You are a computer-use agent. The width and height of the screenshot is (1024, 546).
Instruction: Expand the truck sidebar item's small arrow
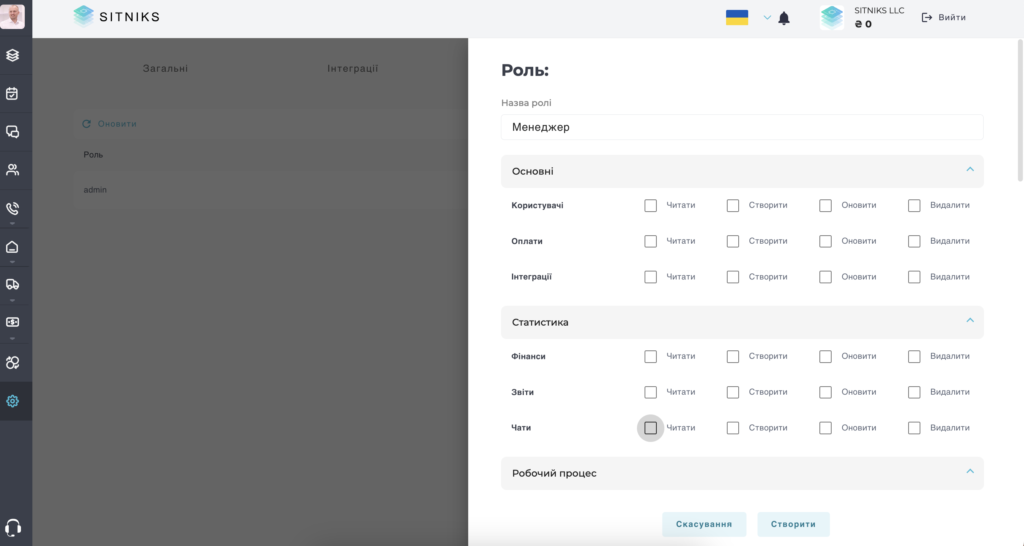(x=12, y=300)
